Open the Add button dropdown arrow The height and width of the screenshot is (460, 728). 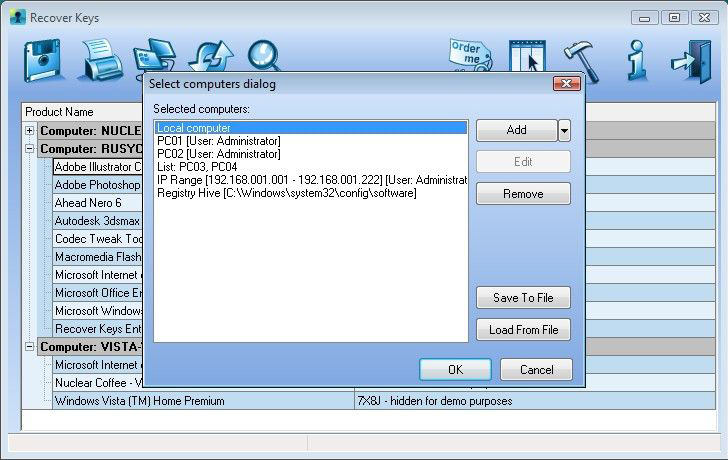[564, 130]
